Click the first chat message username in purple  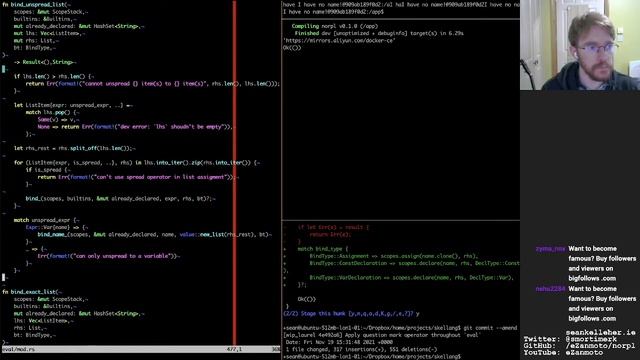(550, 249)
